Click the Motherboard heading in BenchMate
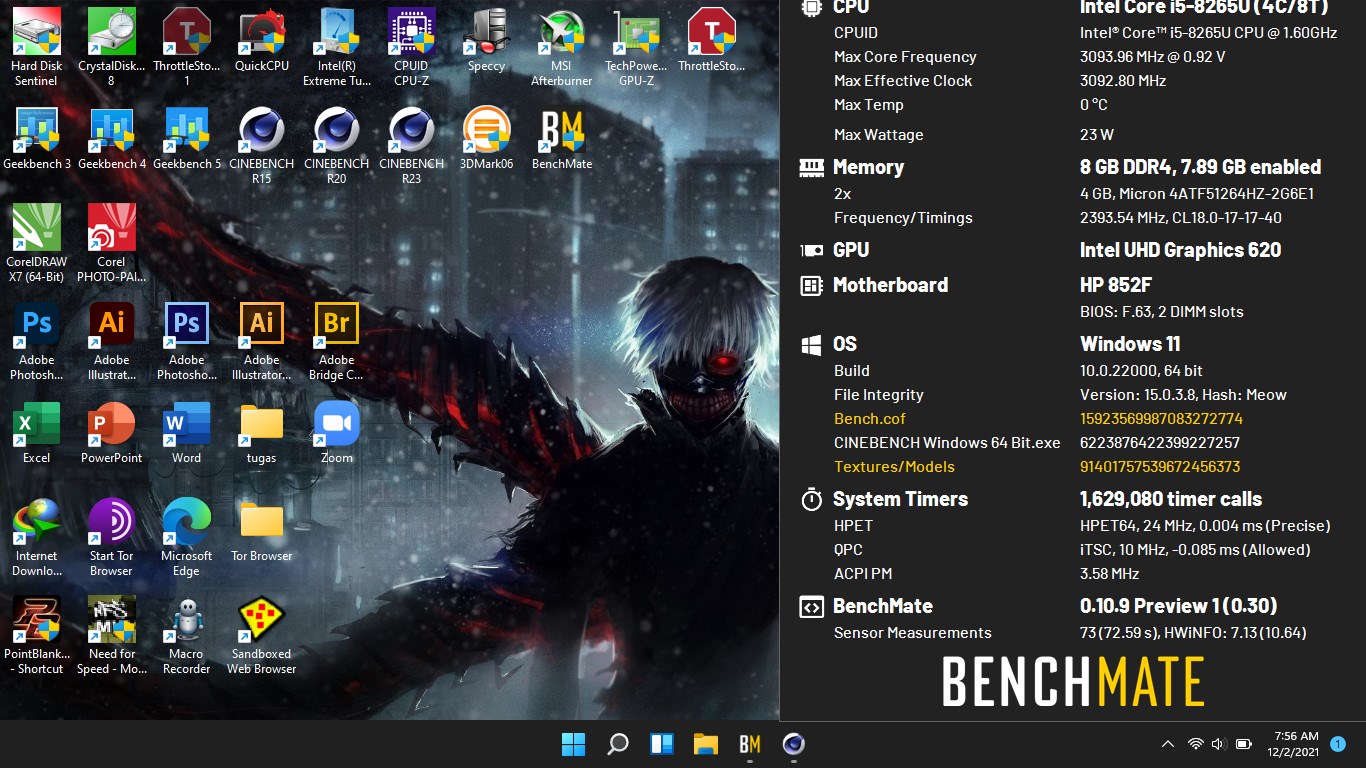This screenshot has width=1366, height=768. pos(890,285)
